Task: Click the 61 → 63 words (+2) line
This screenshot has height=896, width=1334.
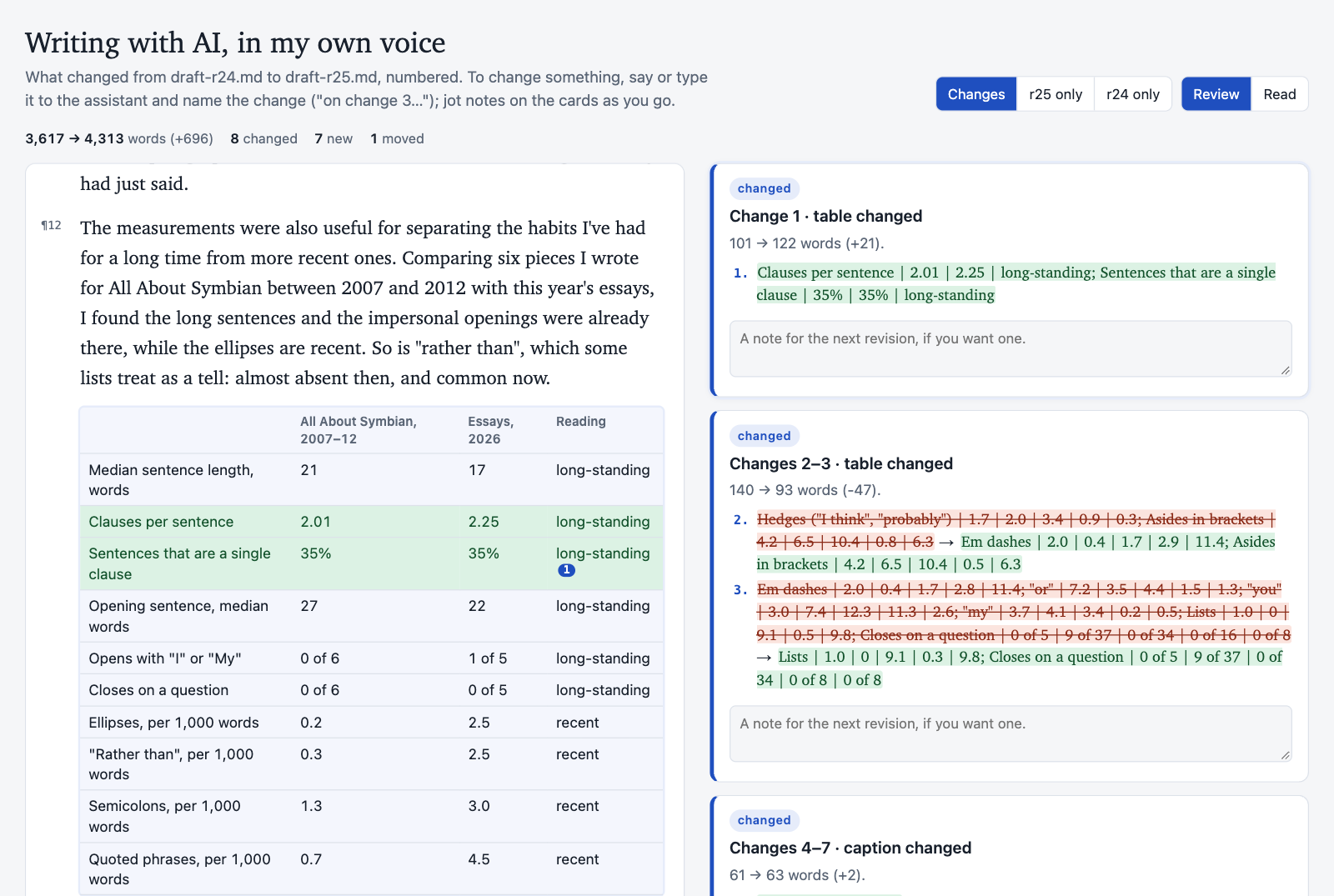Action: coord(797,875)
